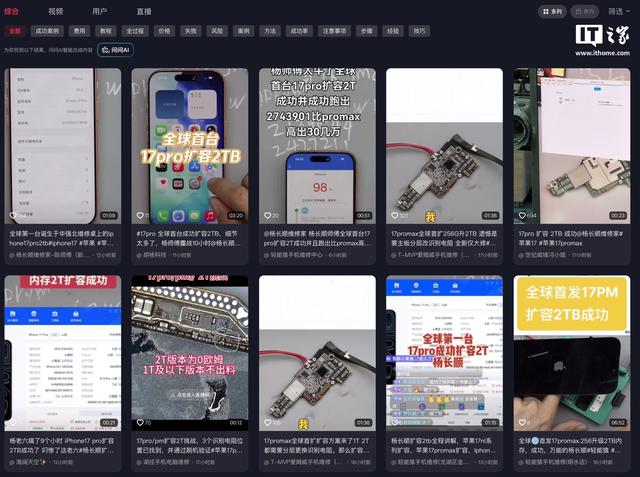Open title 杨长顺师傅全球首台17pro扩容2T成功

(x=317, y=238)
